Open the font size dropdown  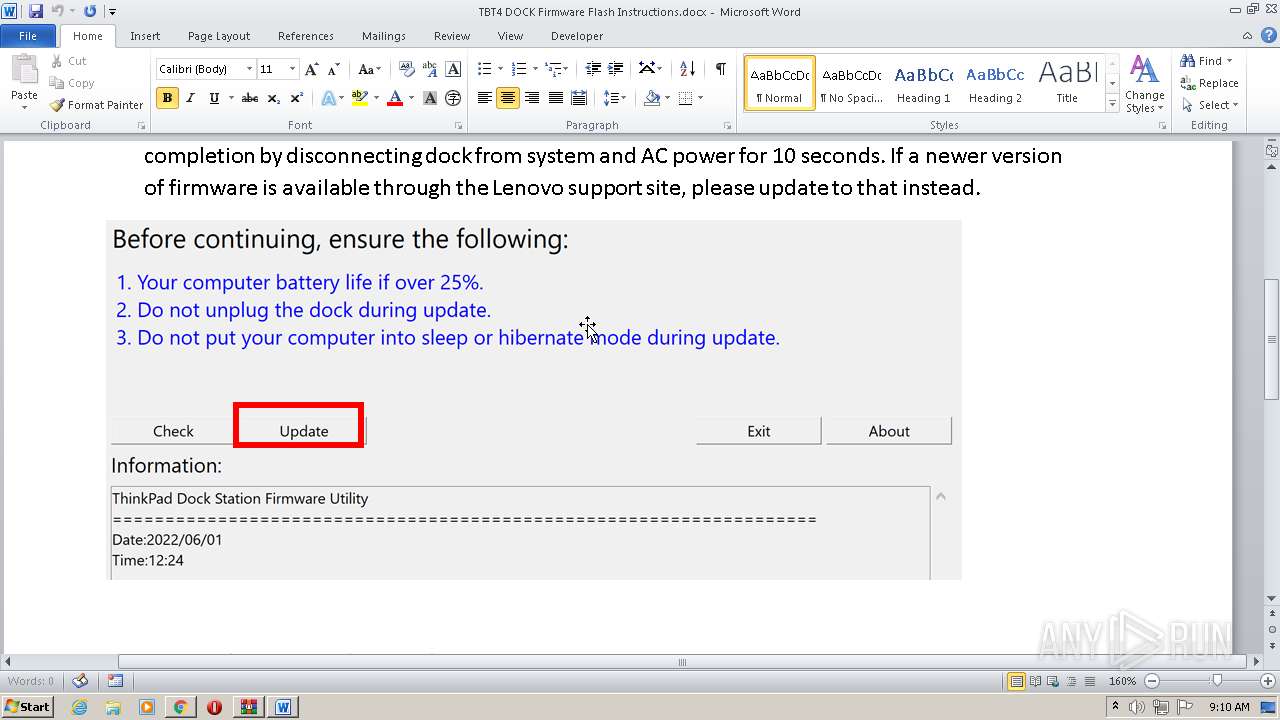(x=292, y=69)
